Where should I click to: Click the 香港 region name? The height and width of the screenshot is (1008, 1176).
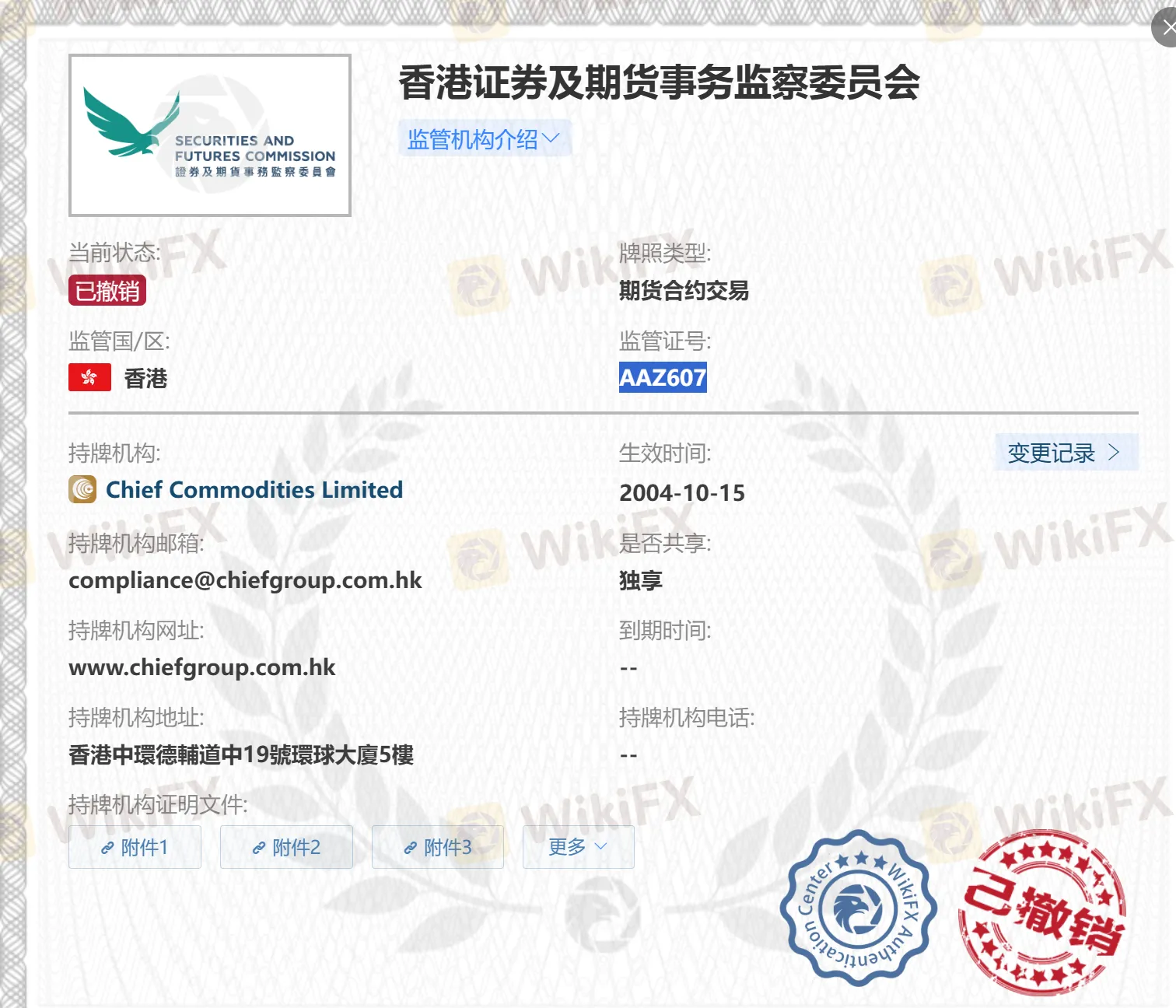coord(145,378)
